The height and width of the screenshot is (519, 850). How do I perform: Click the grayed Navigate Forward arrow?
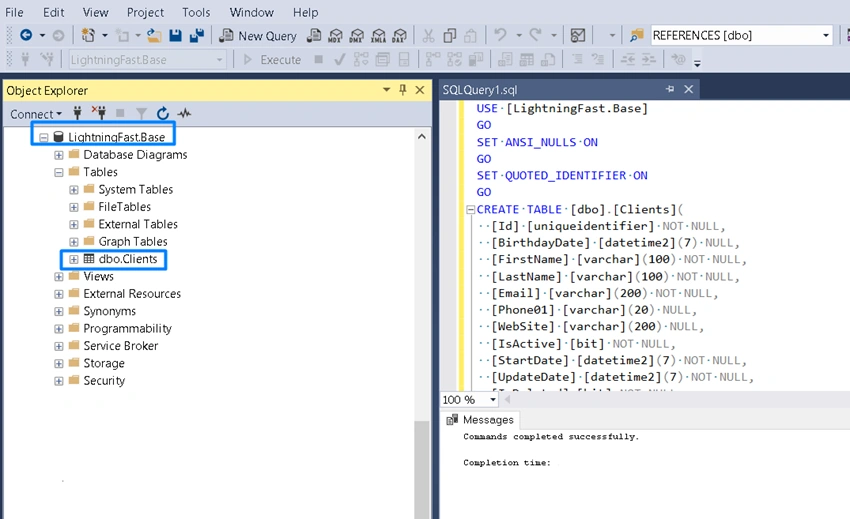(x=58, y=36)
